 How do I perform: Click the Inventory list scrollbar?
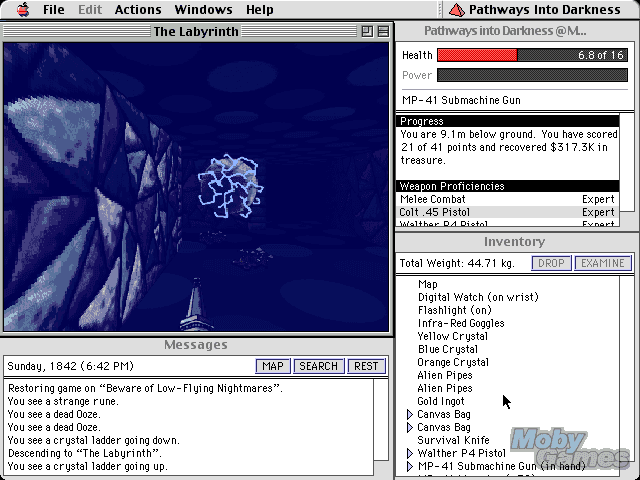point(627,367)
